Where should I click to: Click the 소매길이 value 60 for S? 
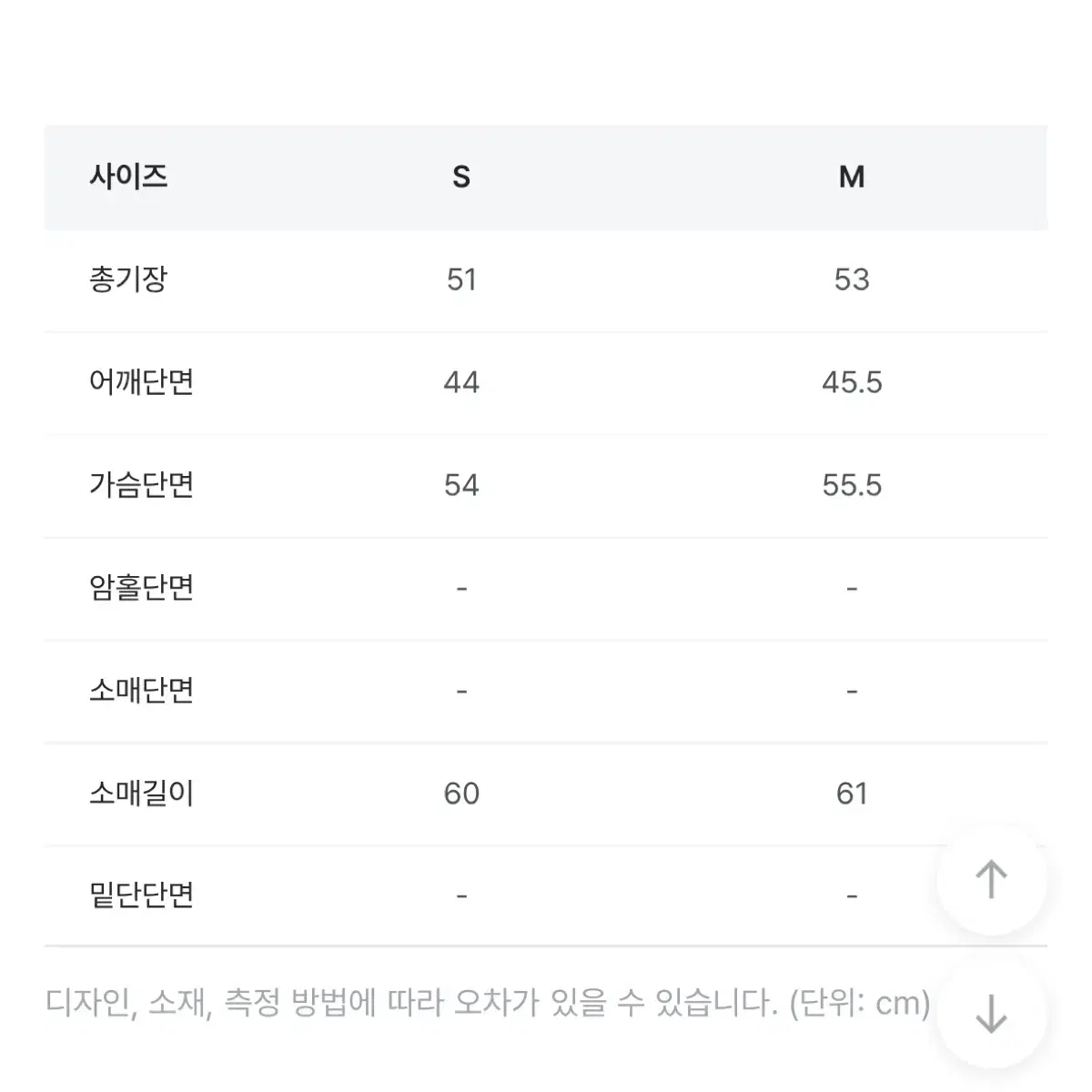pos(461,794)
